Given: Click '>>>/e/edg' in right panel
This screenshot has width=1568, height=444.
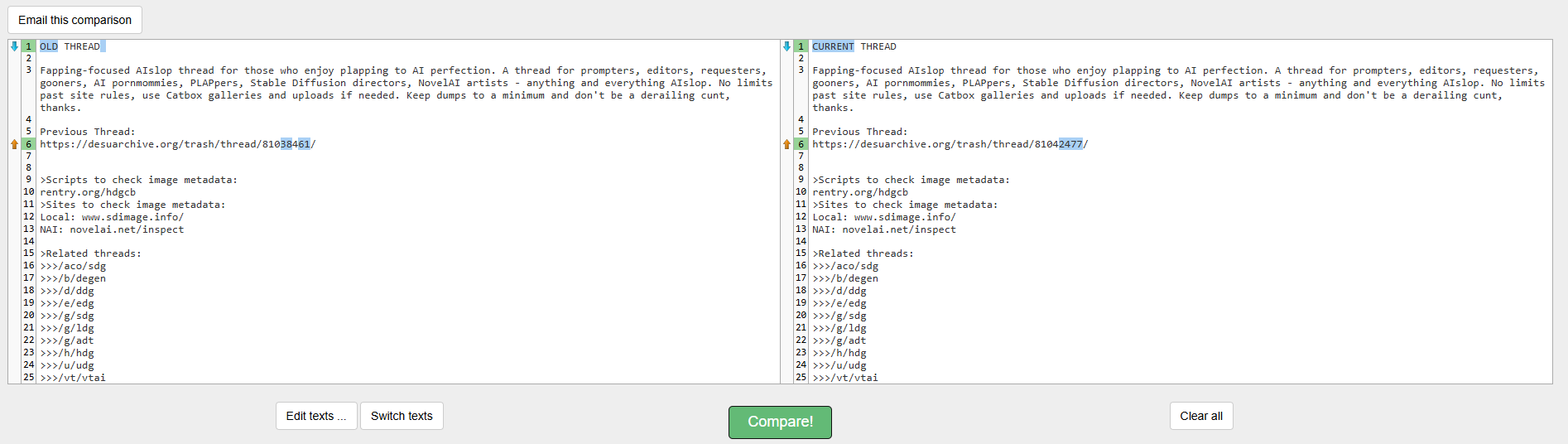Looking at the screenshot, I should [x=839, y=303].
